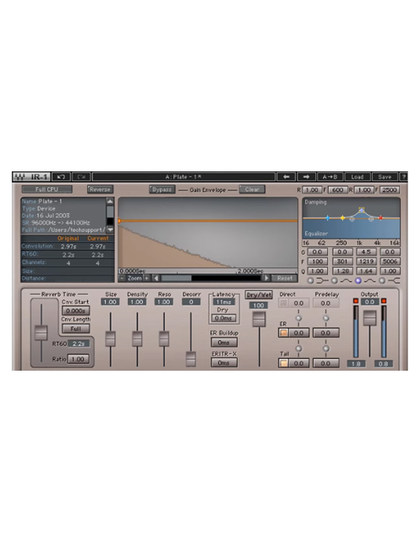Toggle the Dry/Wet mode button
The width and height of the screenshot is (420, 560).
(x=259, y=295)
